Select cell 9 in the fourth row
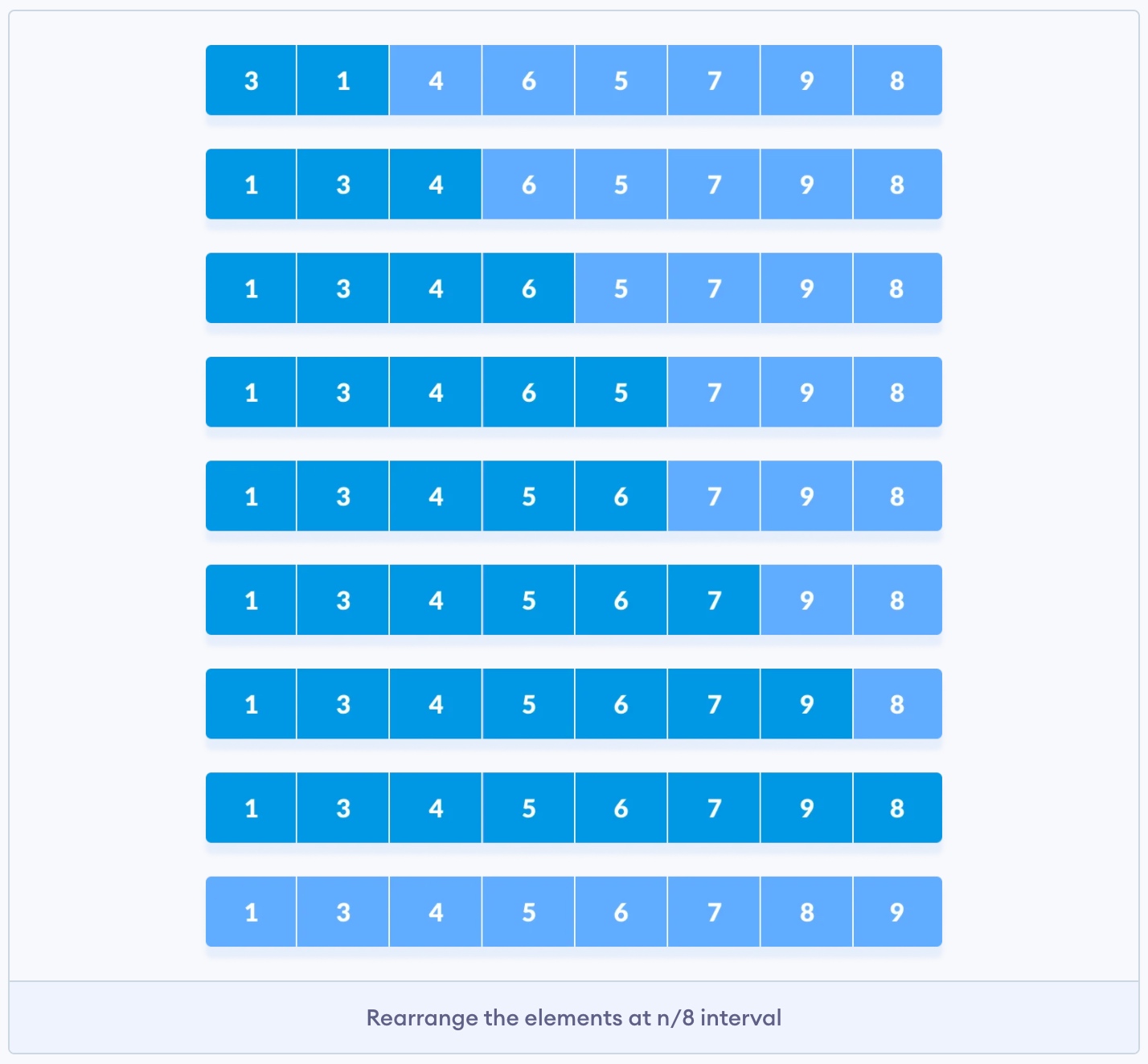Image resolution: width=1148 pixels, height=1064 pixels. point(806,392)
